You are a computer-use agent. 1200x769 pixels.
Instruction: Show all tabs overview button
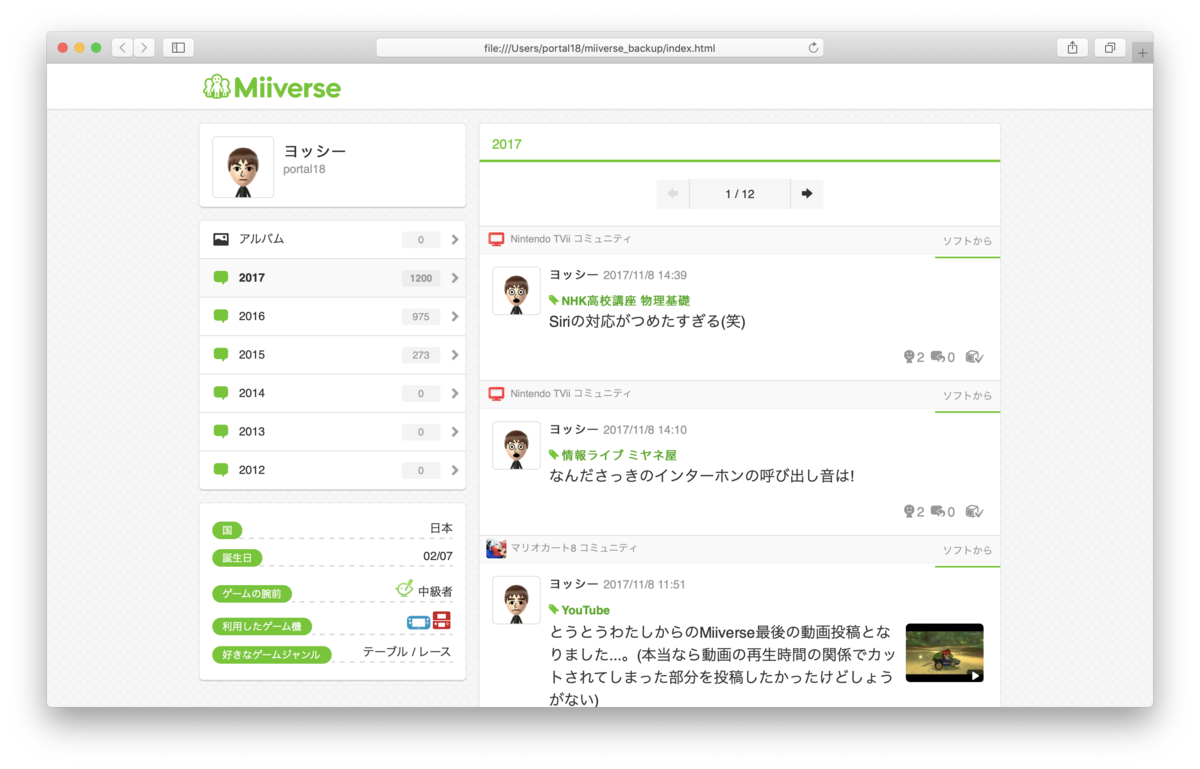coord(1110,47)
